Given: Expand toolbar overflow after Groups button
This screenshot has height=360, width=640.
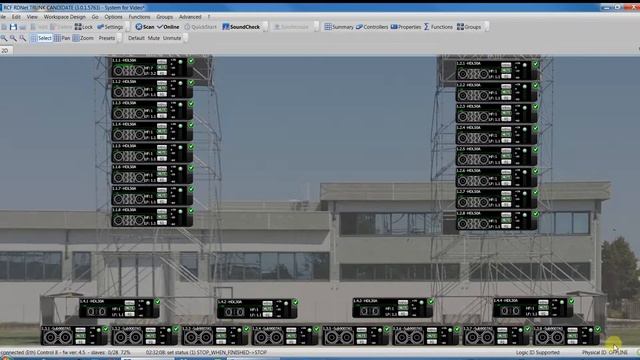Looking at the screenshot, I should click(x=486, y=27).
